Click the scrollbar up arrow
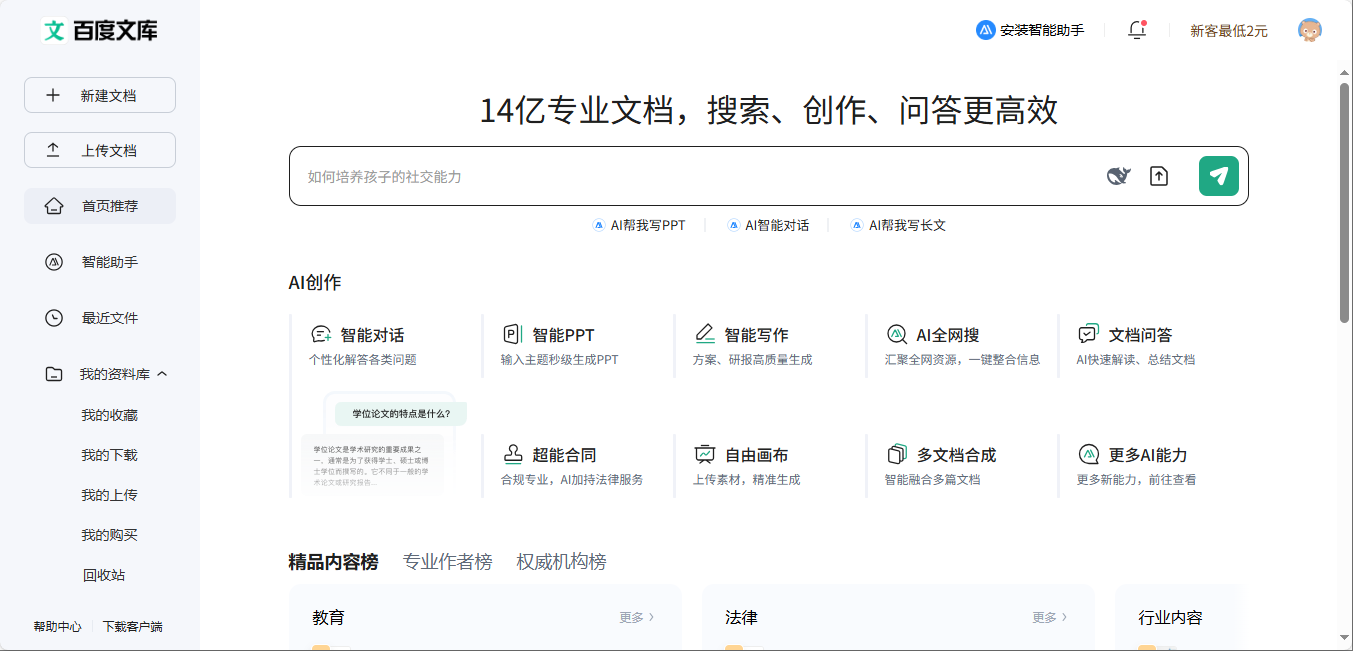This screenshot has height=651, width=1353. tap(1345, 72)
